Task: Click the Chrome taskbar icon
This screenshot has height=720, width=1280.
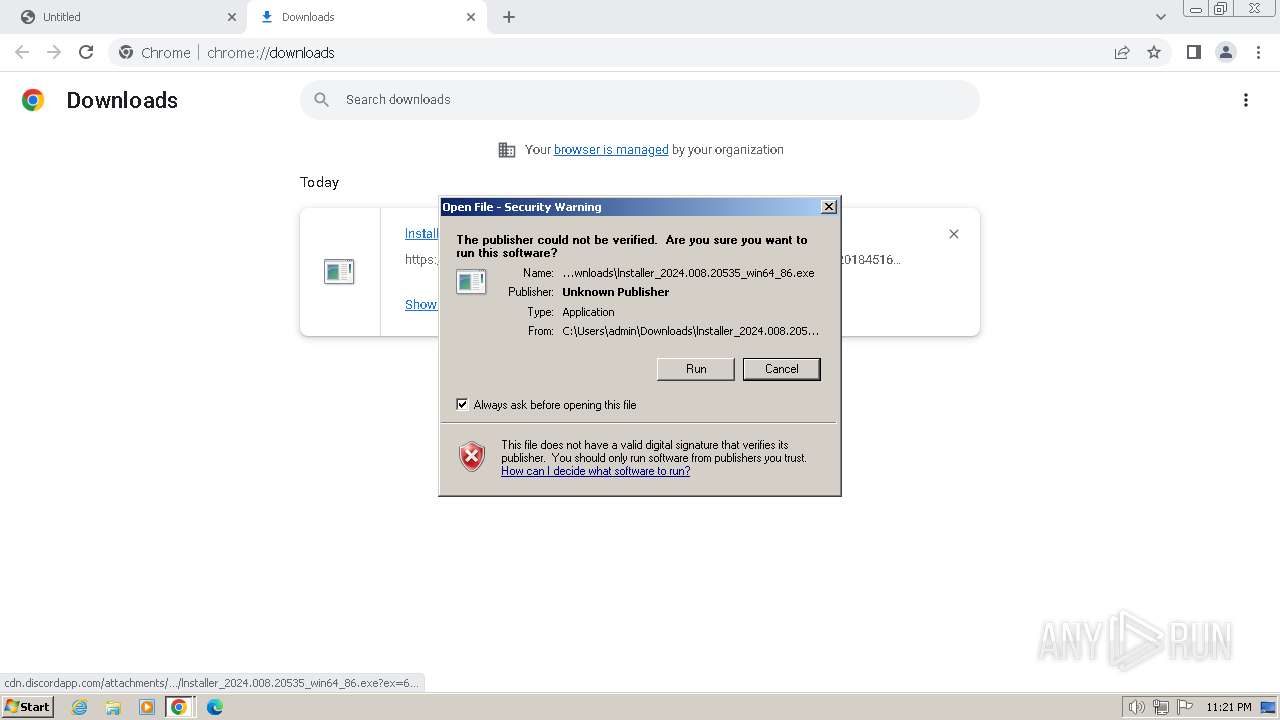Action: coord(179,707)
